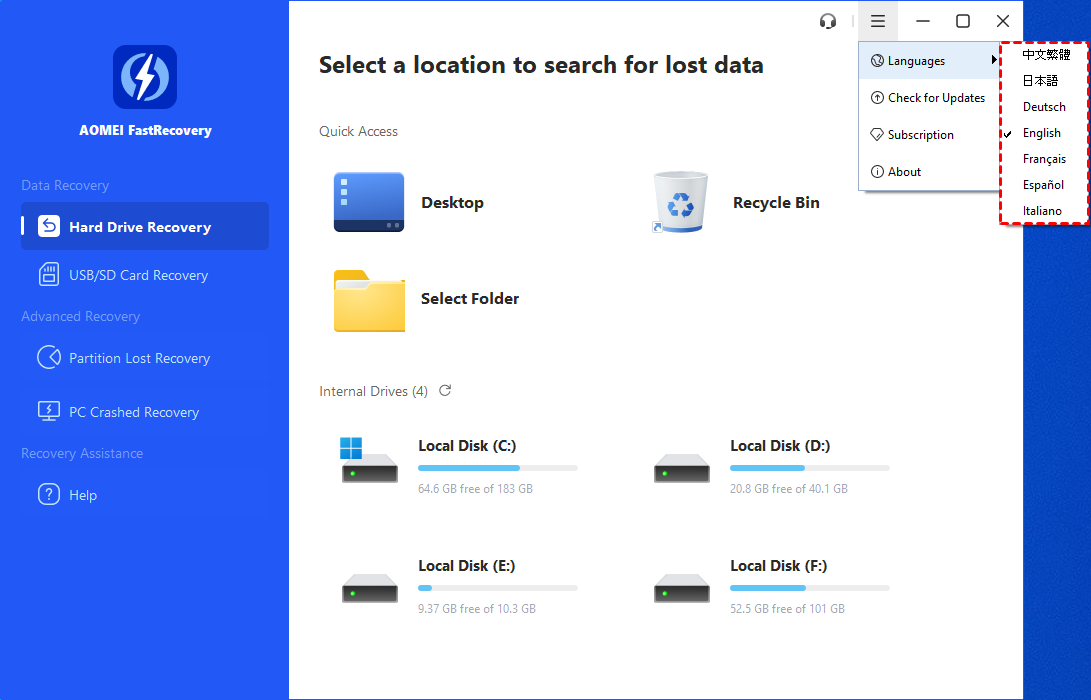Open Check for Updates menu entry
Viewport: 1091px width, 700px height.
935,98
